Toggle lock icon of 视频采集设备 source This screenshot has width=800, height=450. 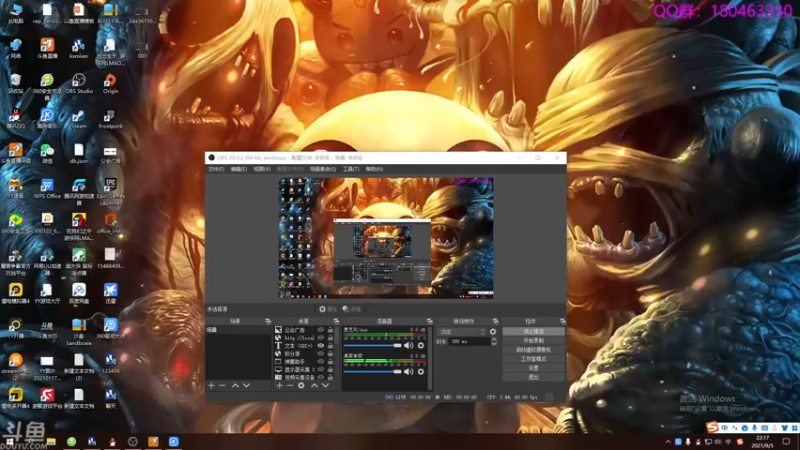click(x=331, y=377)
